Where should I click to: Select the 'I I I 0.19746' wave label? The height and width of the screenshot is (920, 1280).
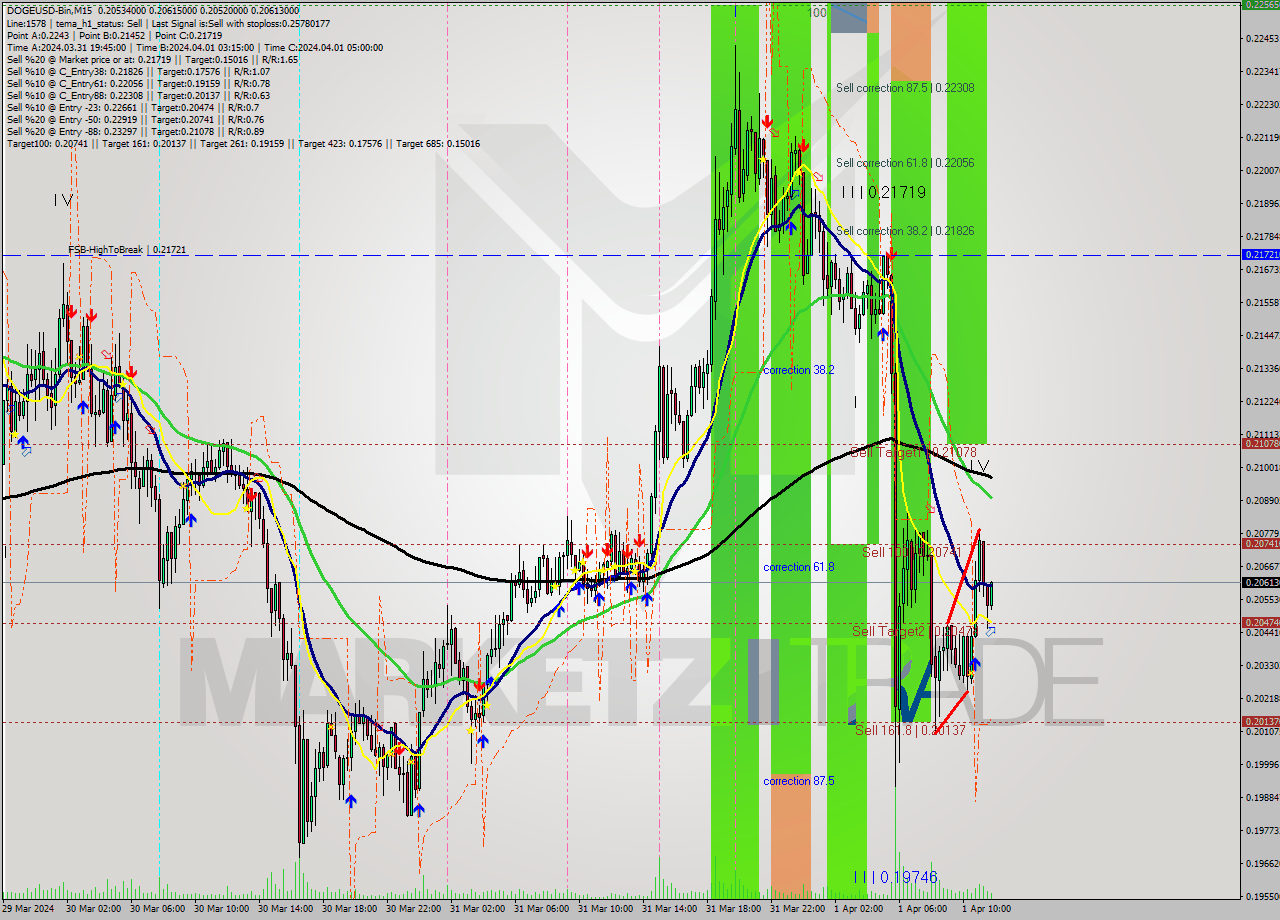(x=896, y=877)
